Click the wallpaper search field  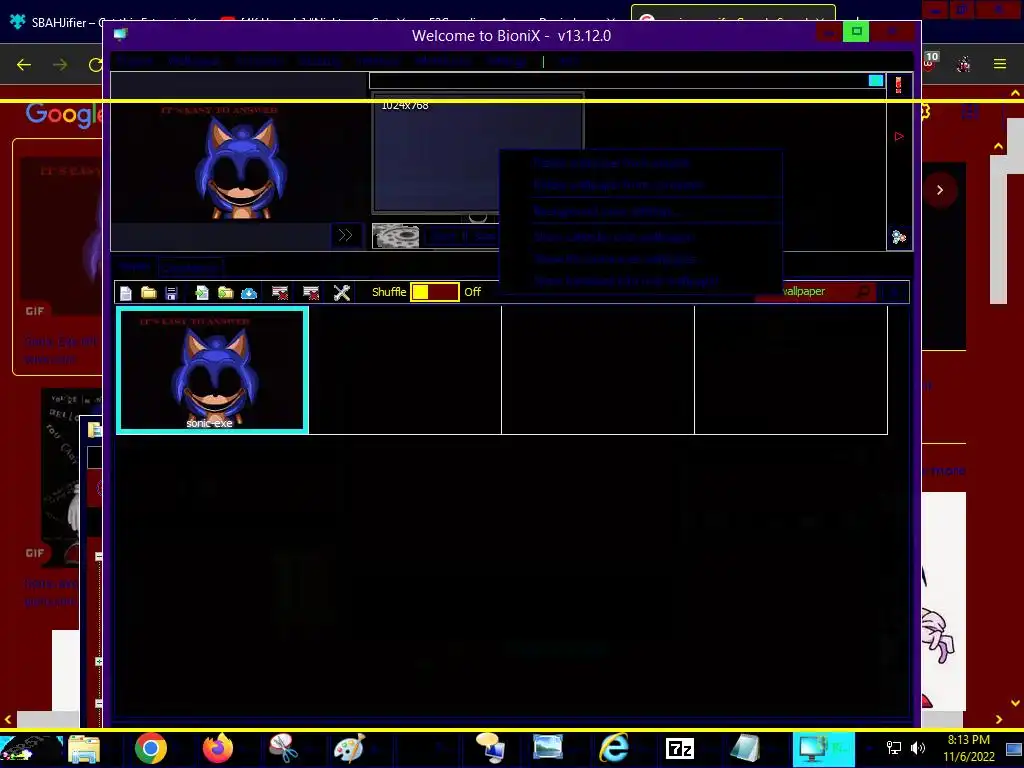(x=814, y=291)
